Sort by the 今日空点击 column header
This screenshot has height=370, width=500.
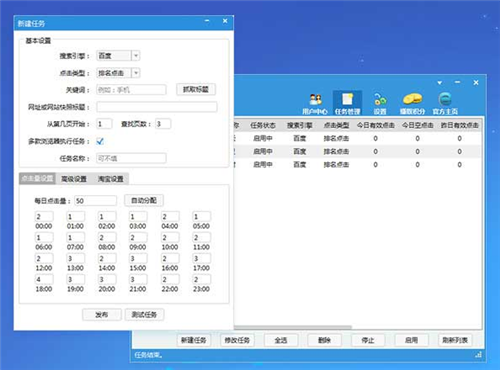(x=417, y=125)
